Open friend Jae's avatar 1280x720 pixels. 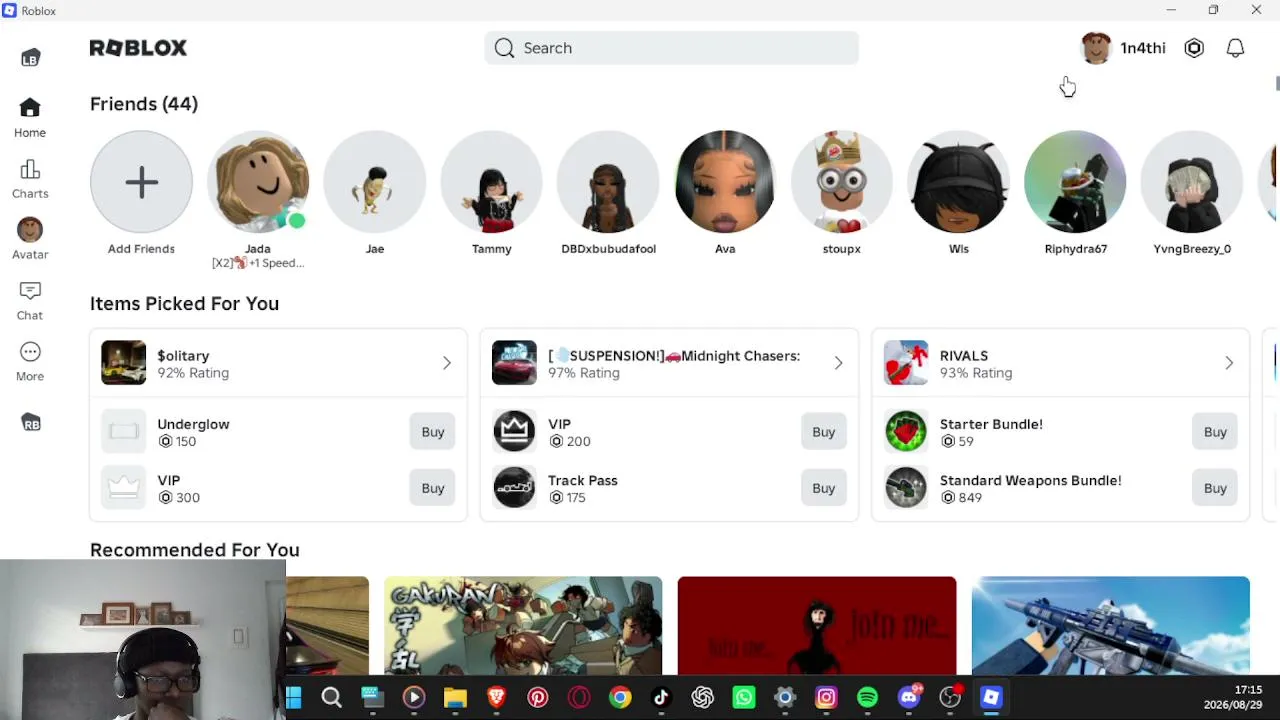pos(375,182)
